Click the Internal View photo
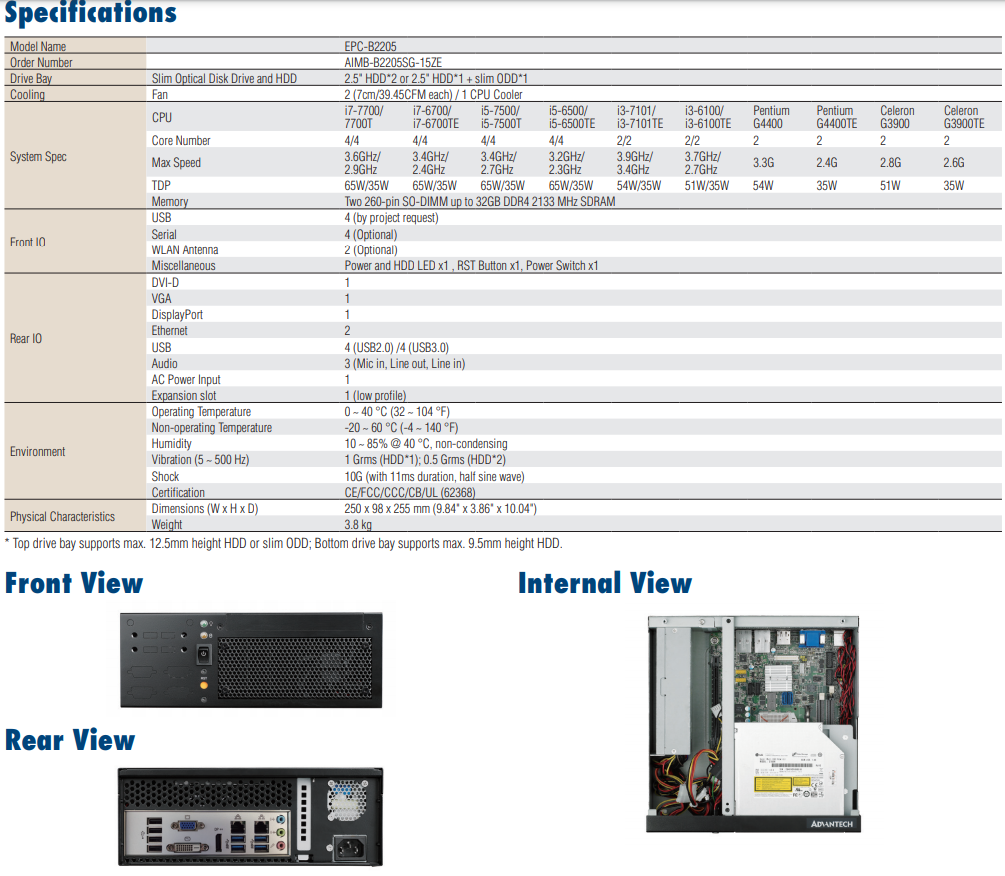The image size is (1005, 876). [x=753, y=724]
